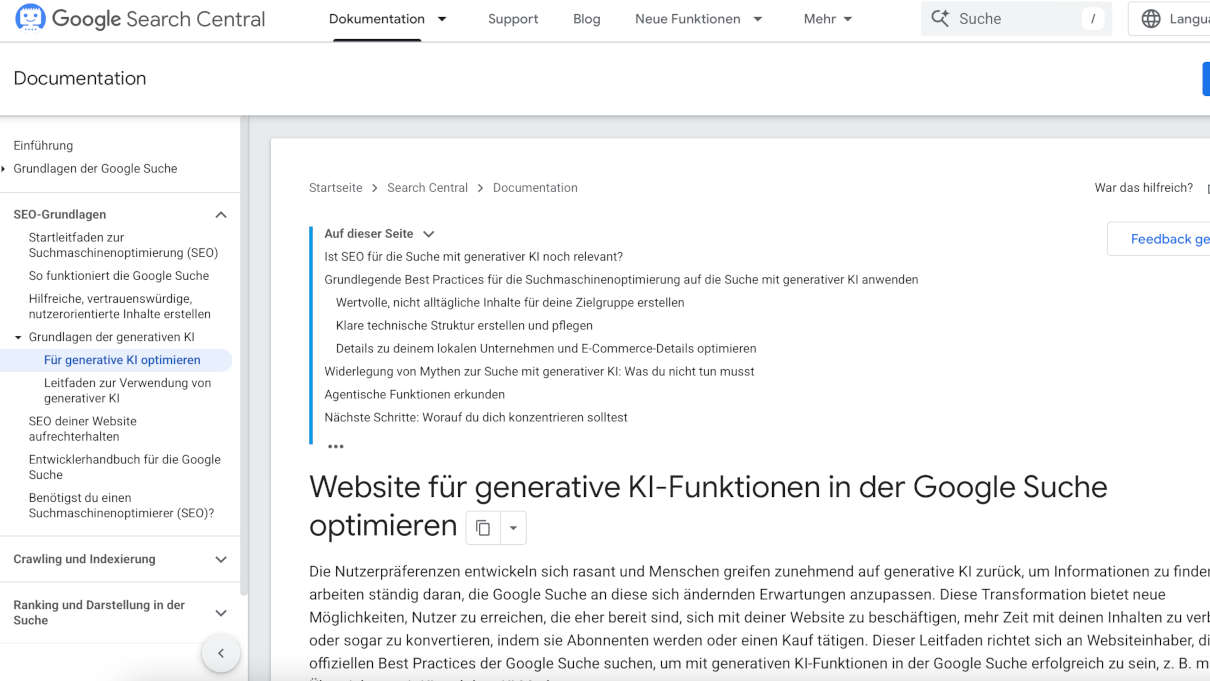Open Dokumentation dropdown arrow
The height and width of the screenshot is (681, 1210).
[442, 19]
